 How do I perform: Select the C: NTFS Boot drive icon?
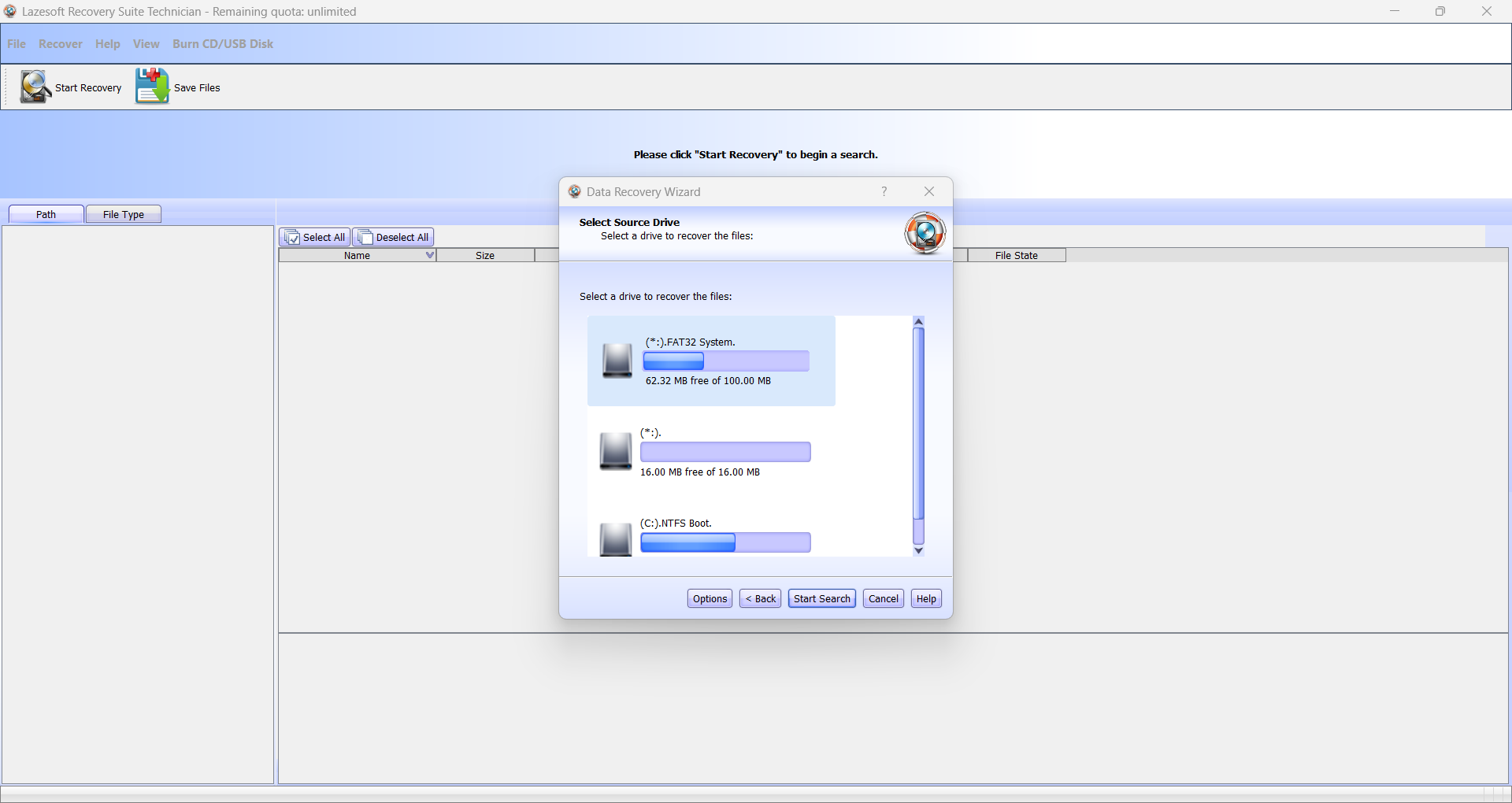616,540
